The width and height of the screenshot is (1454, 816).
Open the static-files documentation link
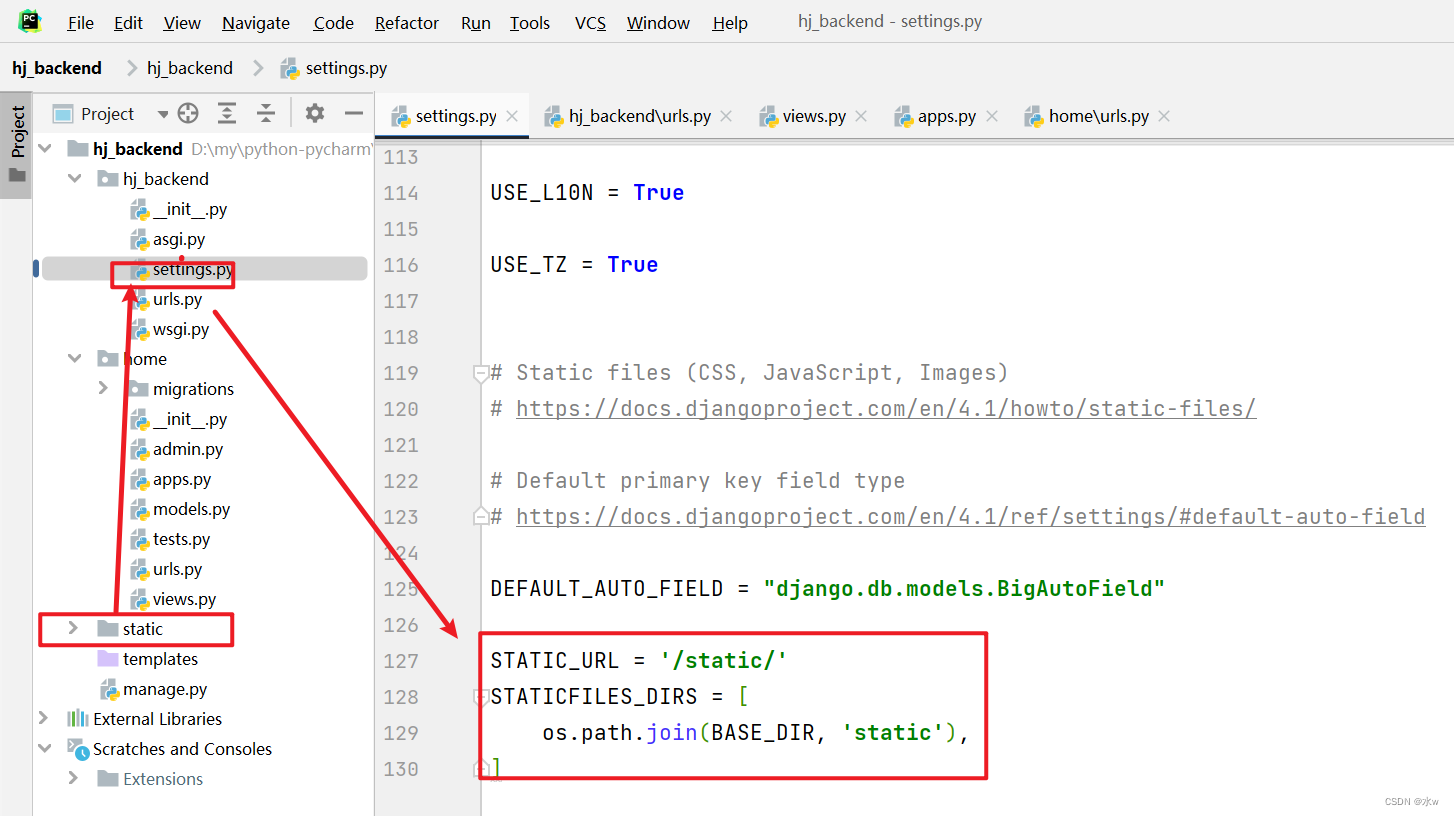[886, 409]
